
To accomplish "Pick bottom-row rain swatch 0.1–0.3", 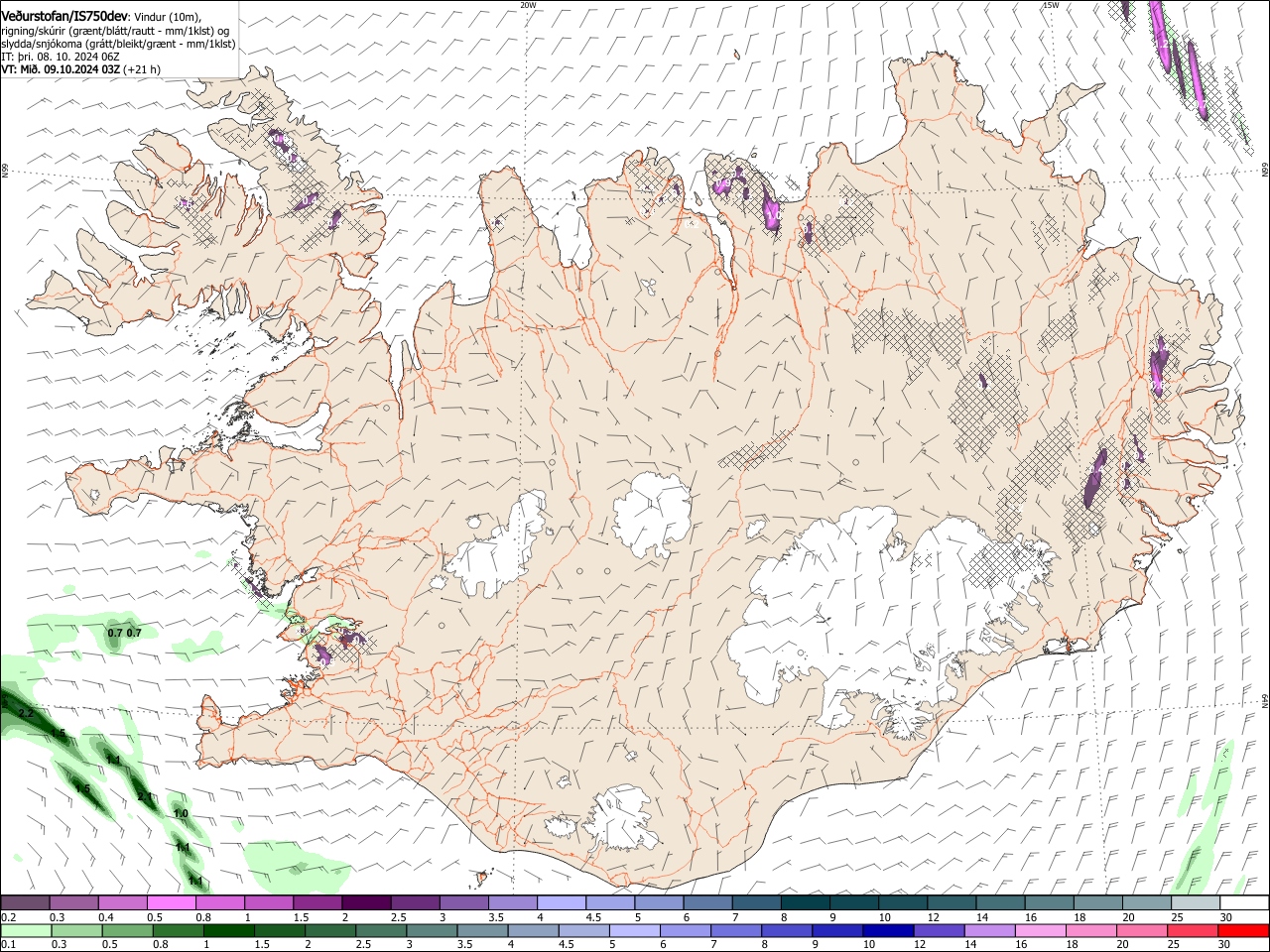I will coord(26,931).
